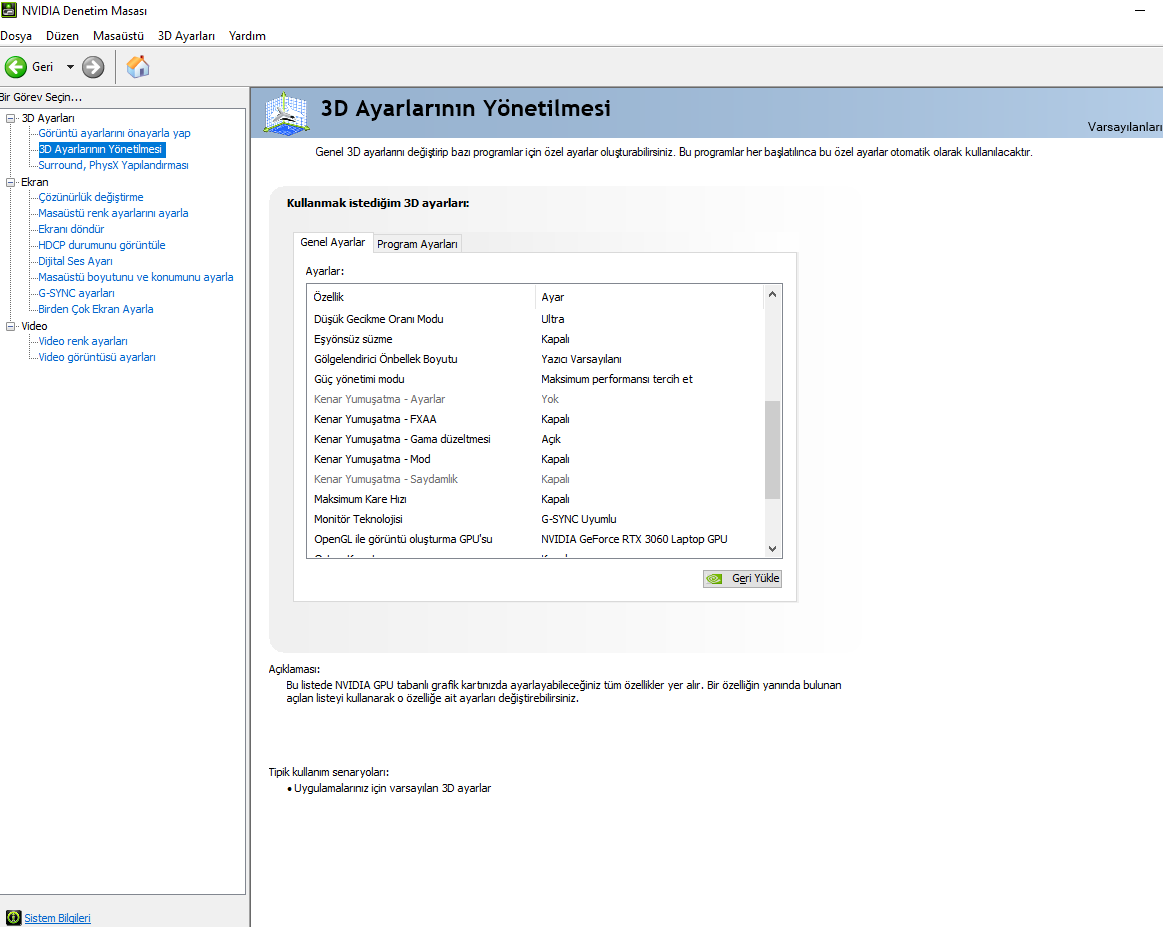
Task: Select the Genel Ayarlar tab
Action: coord(332,243)
